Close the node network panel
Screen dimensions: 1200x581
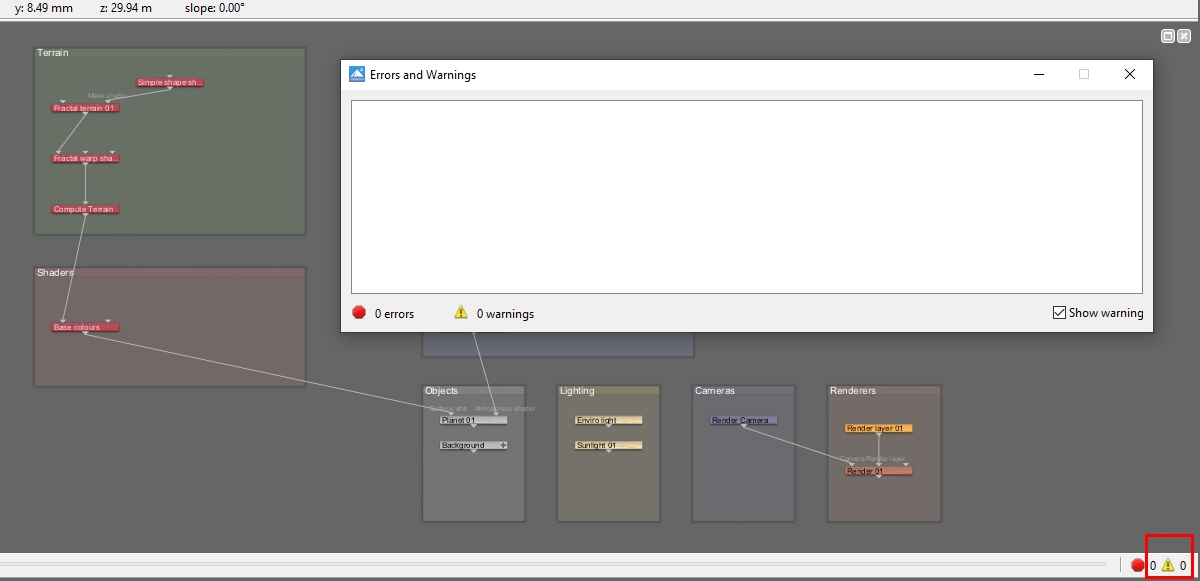[1183, 36]
